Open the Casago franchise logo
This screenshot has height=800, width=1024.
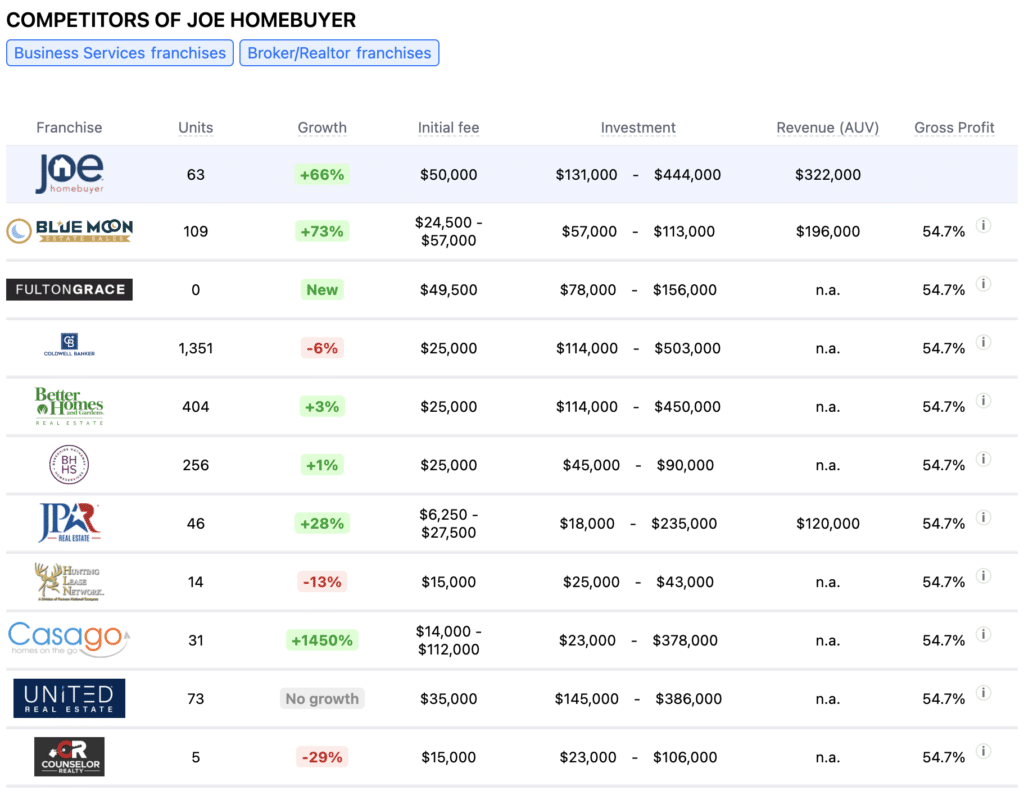point(69,639)
